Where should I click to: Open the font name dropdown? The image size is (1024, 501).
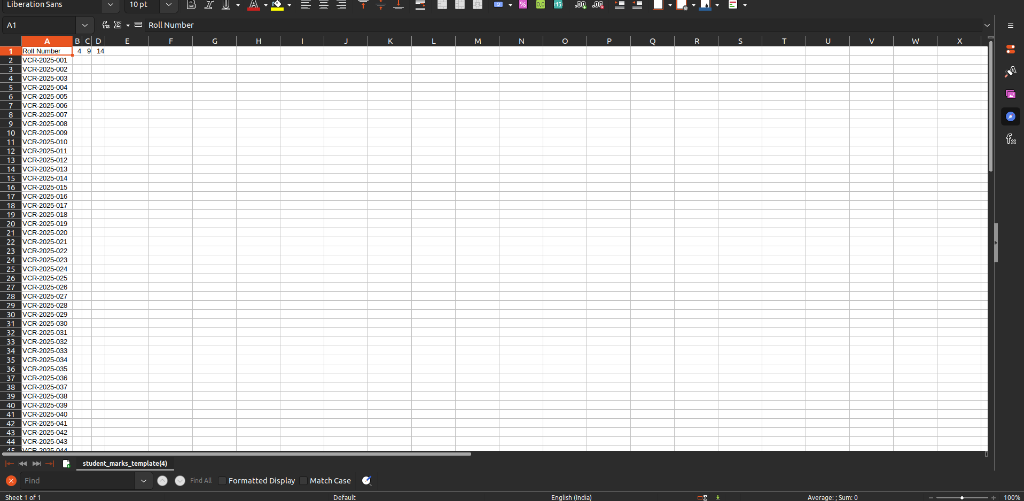tap(110, 5)
